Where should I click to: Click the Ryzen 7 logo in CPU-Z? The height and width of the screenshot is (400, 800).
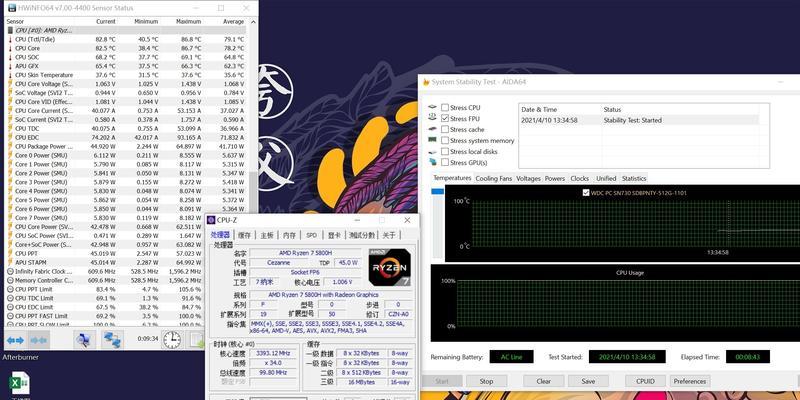point(389,267)
